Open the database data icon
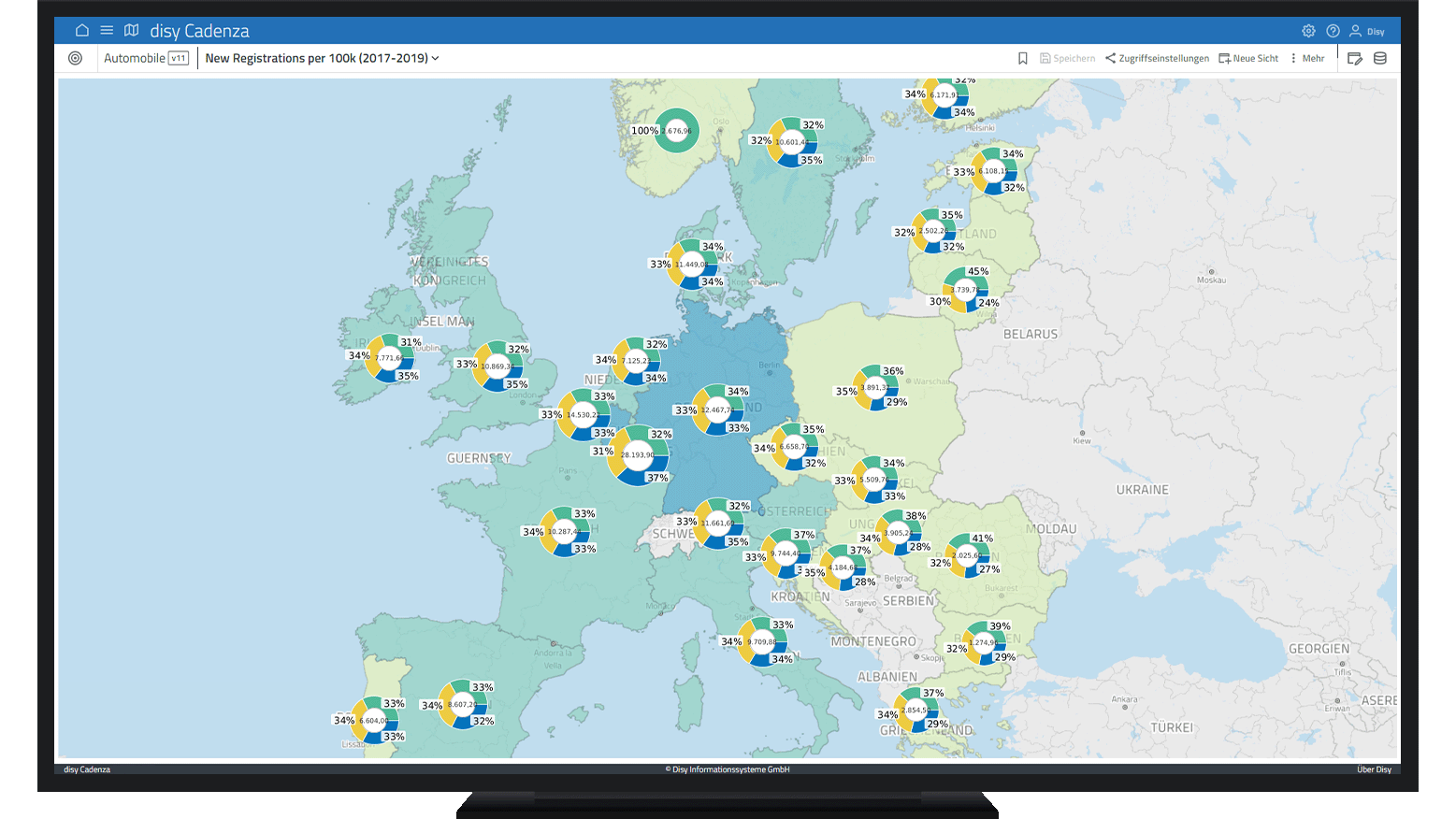Screen dimensions: 1456x819 tap(1380, 58)
